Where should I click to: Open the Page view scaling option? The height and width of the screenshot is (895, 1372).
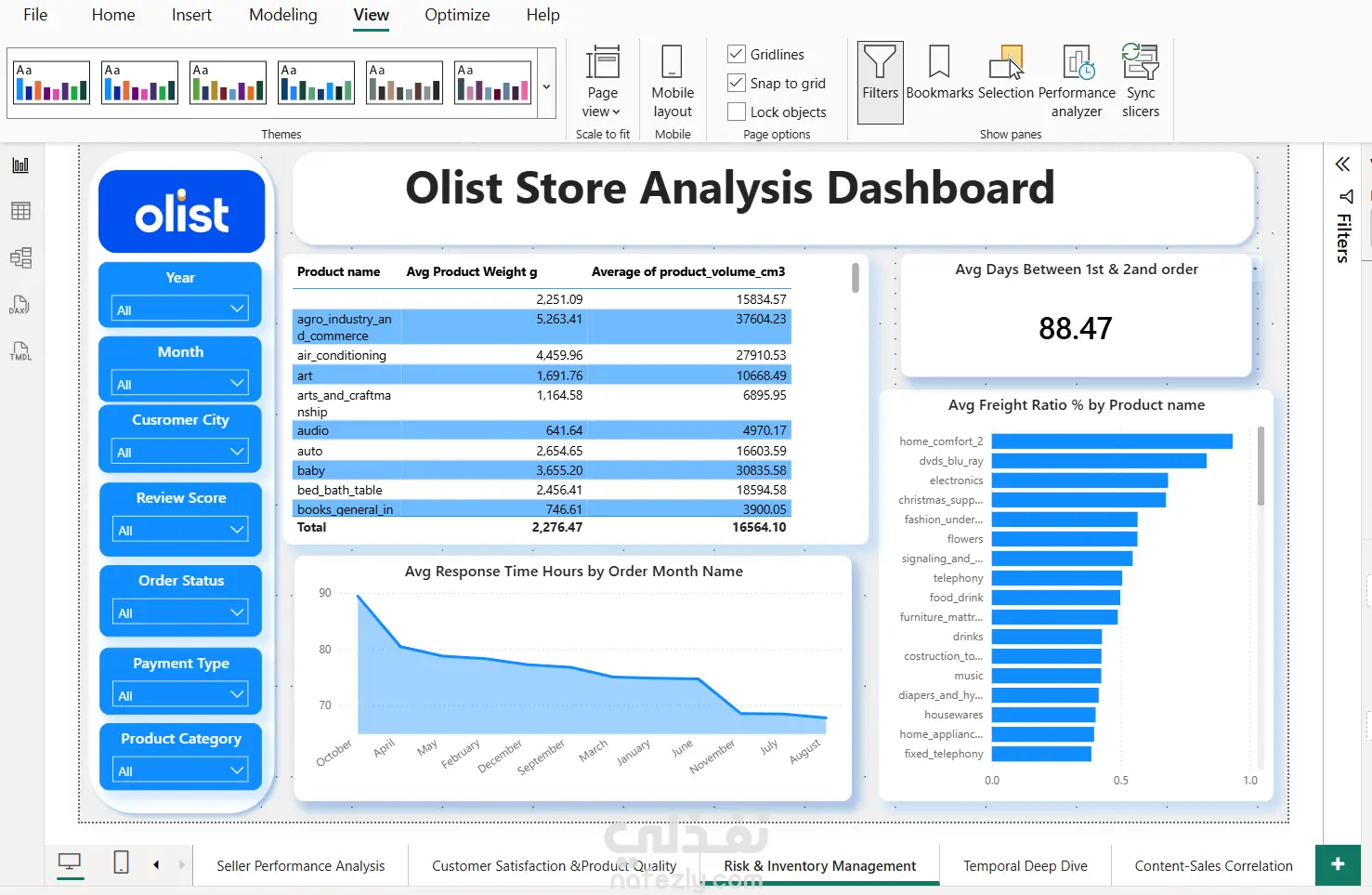pos(602,82)
